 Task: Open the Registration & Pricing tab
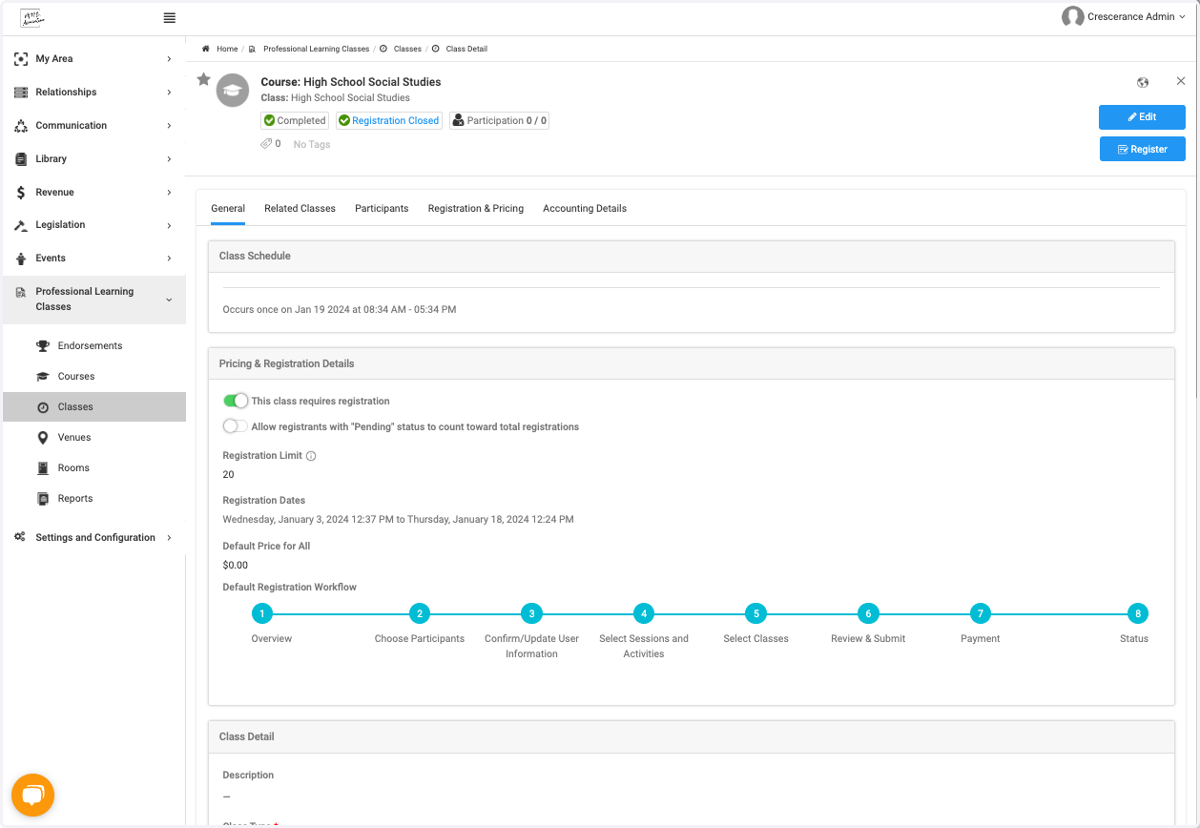tap(476, 208)
